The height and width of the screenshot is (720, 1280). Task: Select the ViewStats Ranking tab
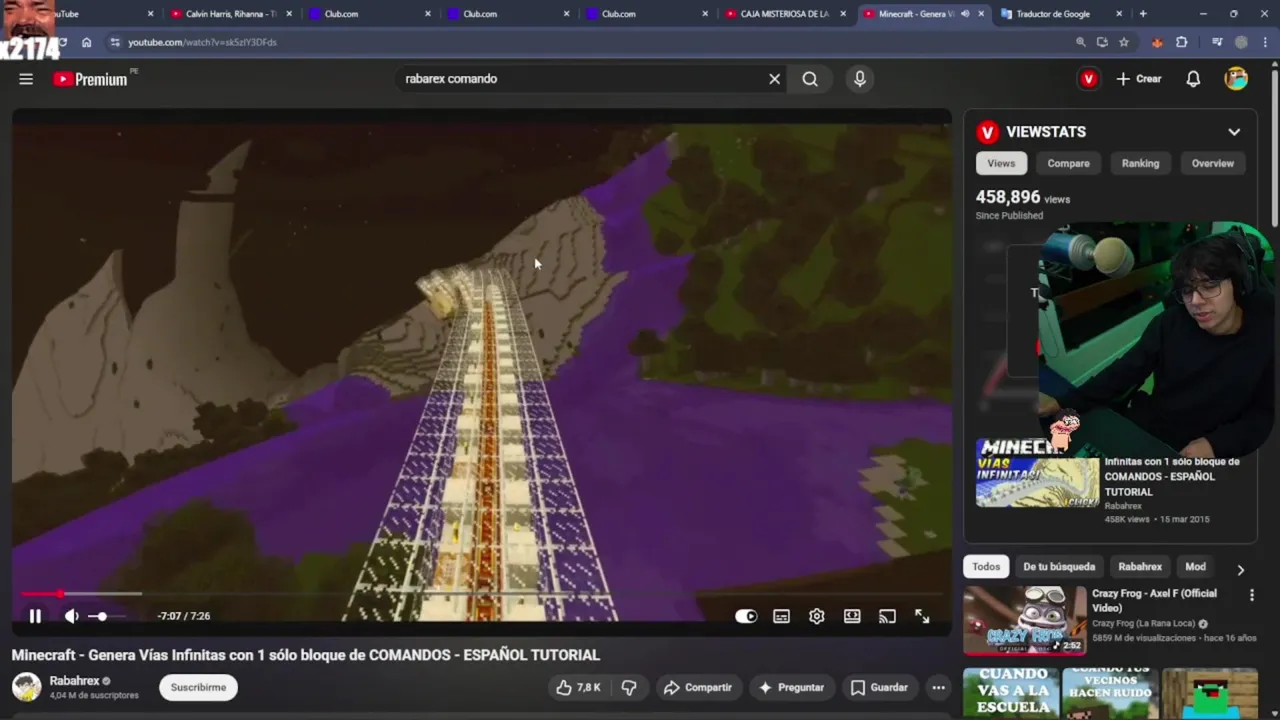coord(1140,163)
